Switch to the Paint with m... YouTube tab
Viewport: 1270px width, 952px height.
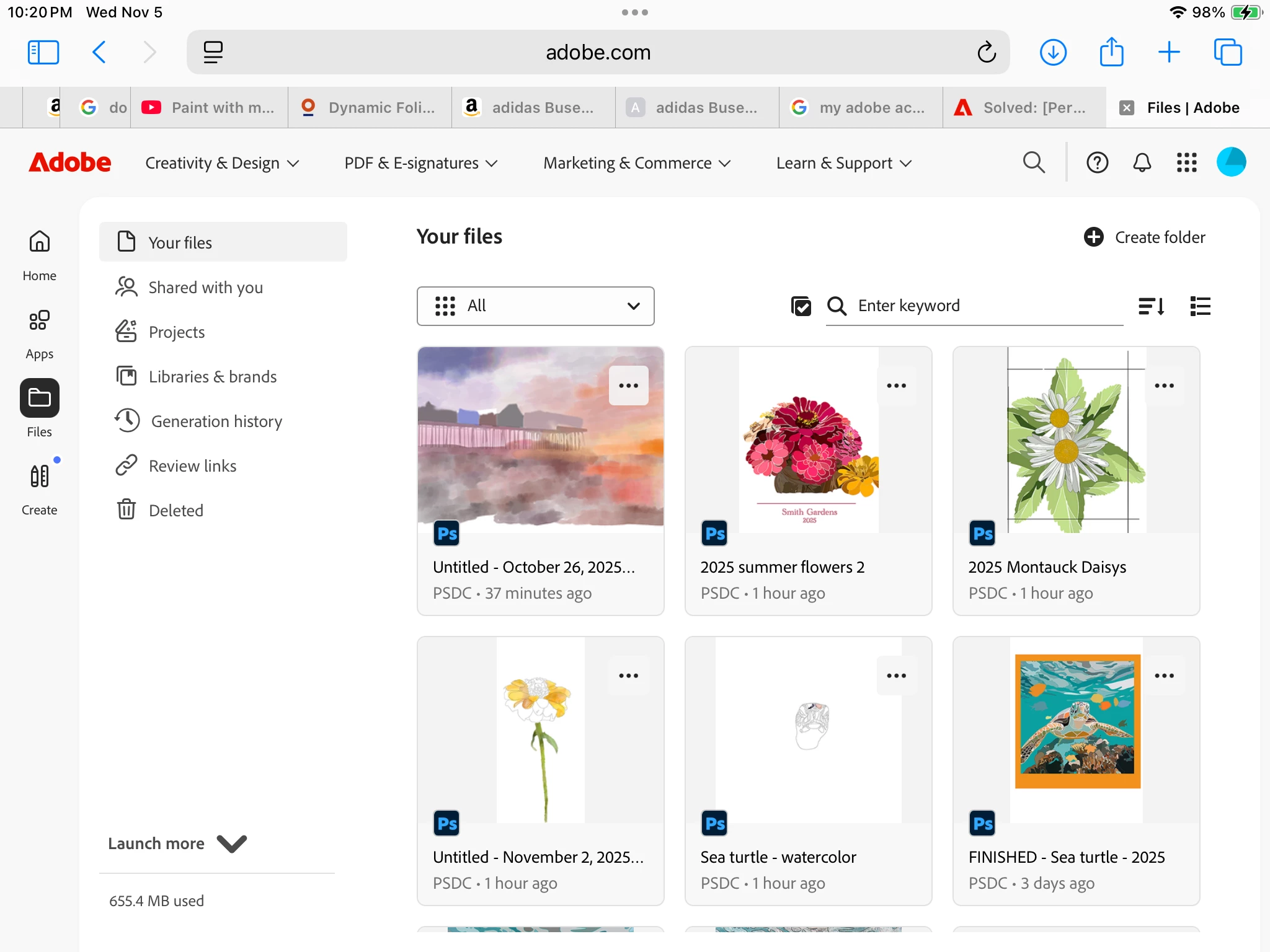(x=209, y=107)
